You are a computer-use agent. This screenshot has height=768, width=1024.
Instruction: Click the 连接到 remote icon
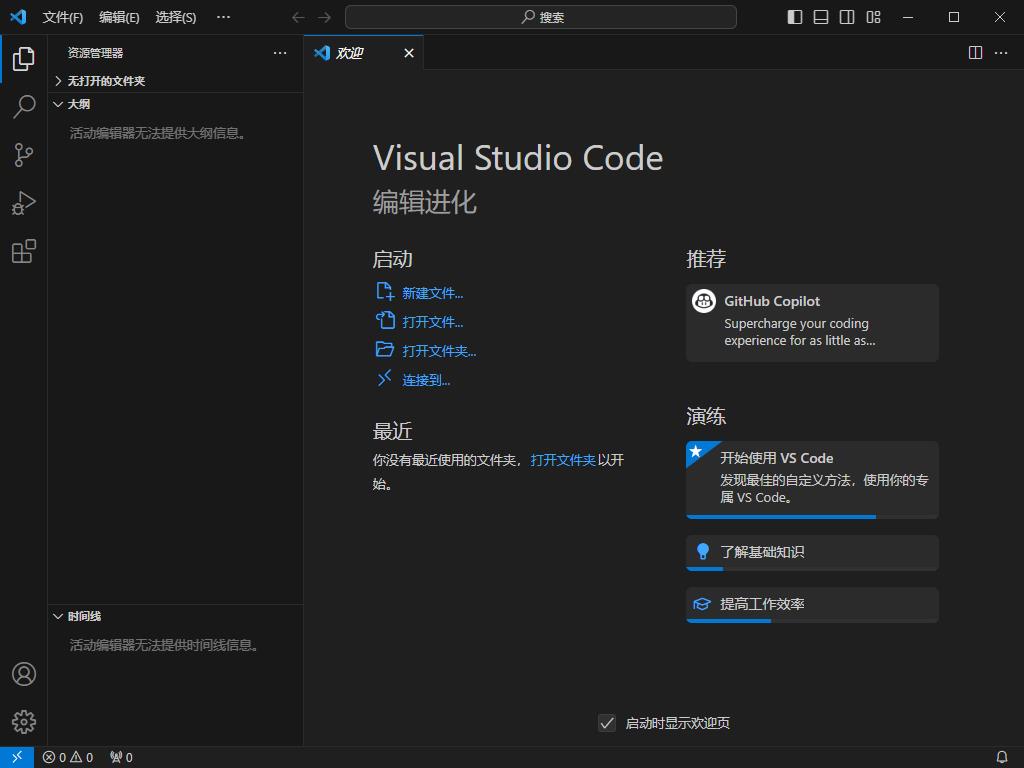(385, 378)
